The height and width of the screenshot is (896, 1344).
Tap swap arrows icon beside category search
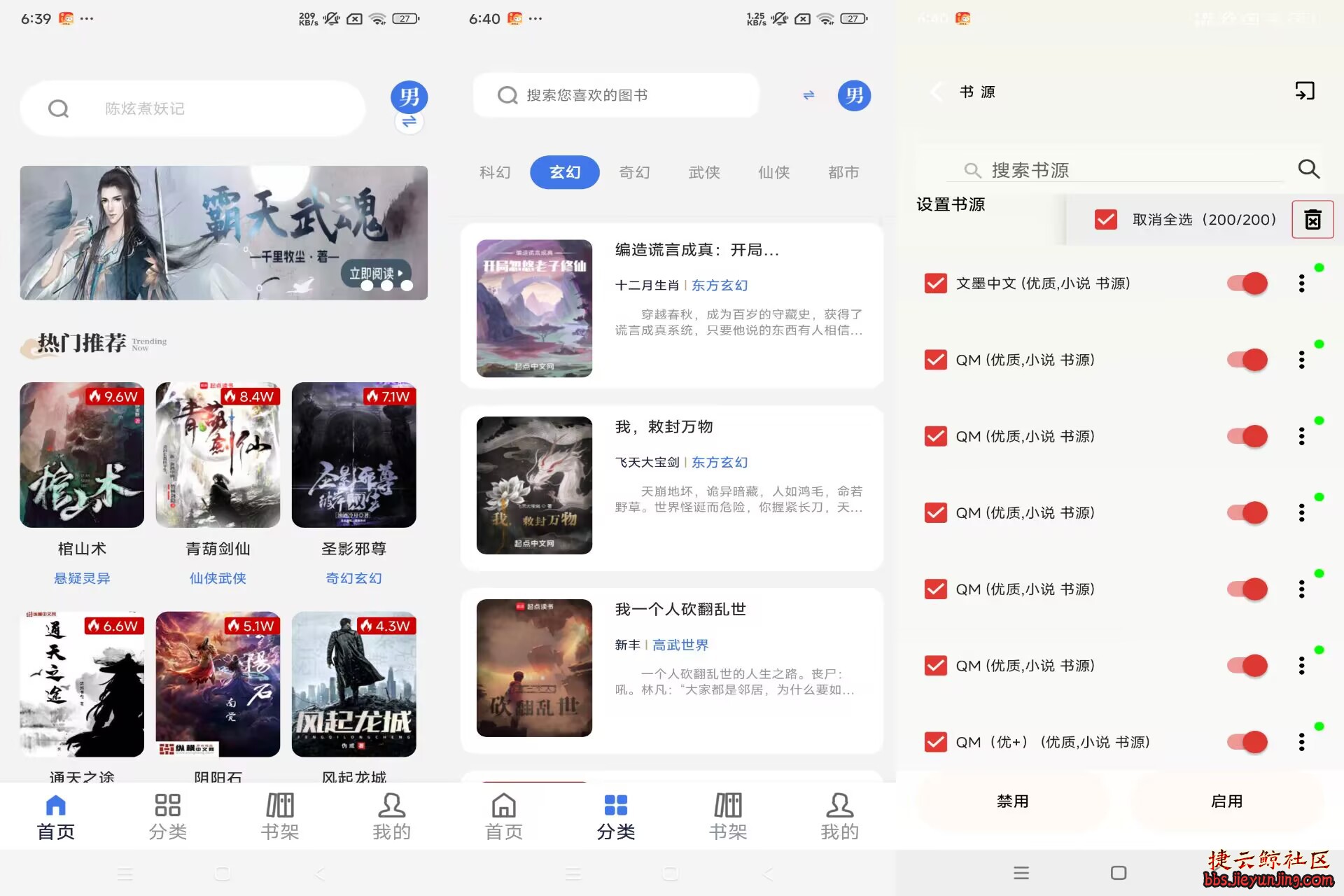pos(808,95)
